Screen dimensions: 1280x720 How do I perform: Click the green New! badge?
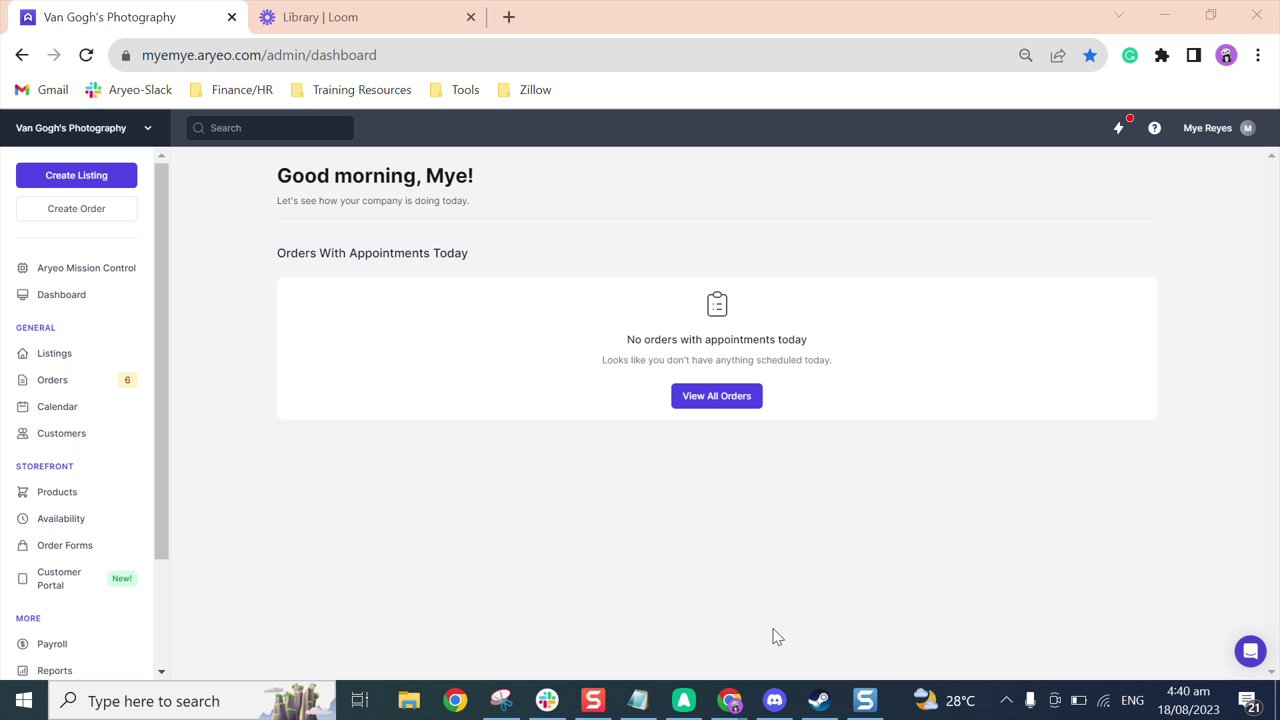point(122,579)
